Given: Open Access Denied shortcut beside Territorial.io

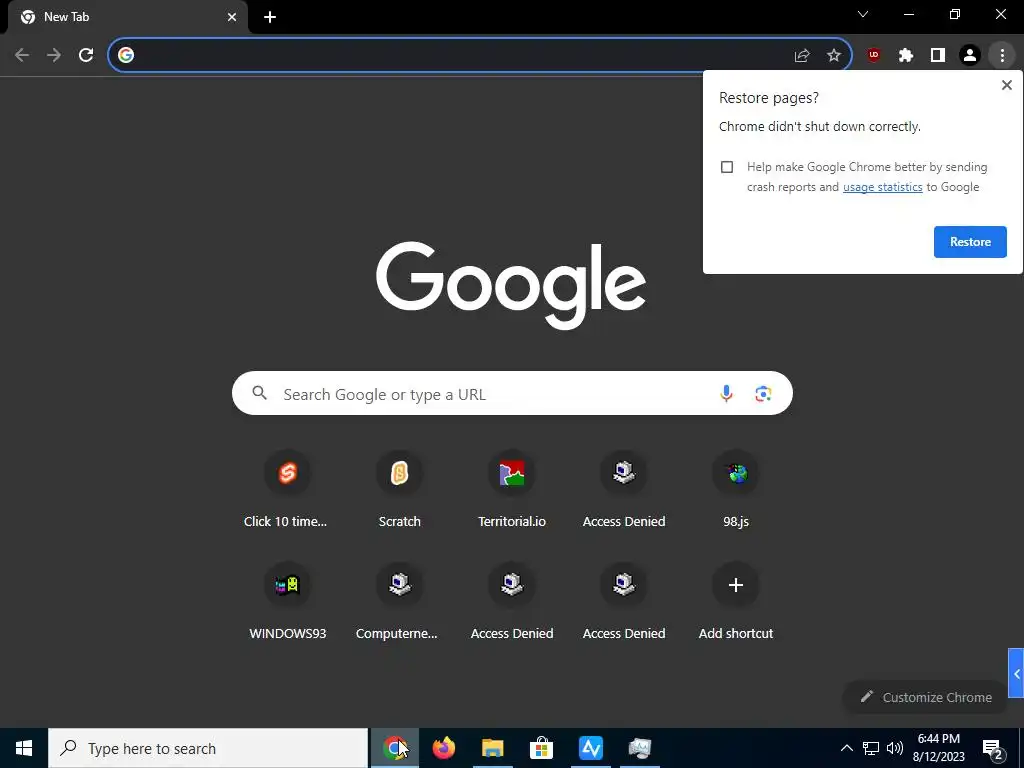Looking at the screenshot, I should (624, 489).
